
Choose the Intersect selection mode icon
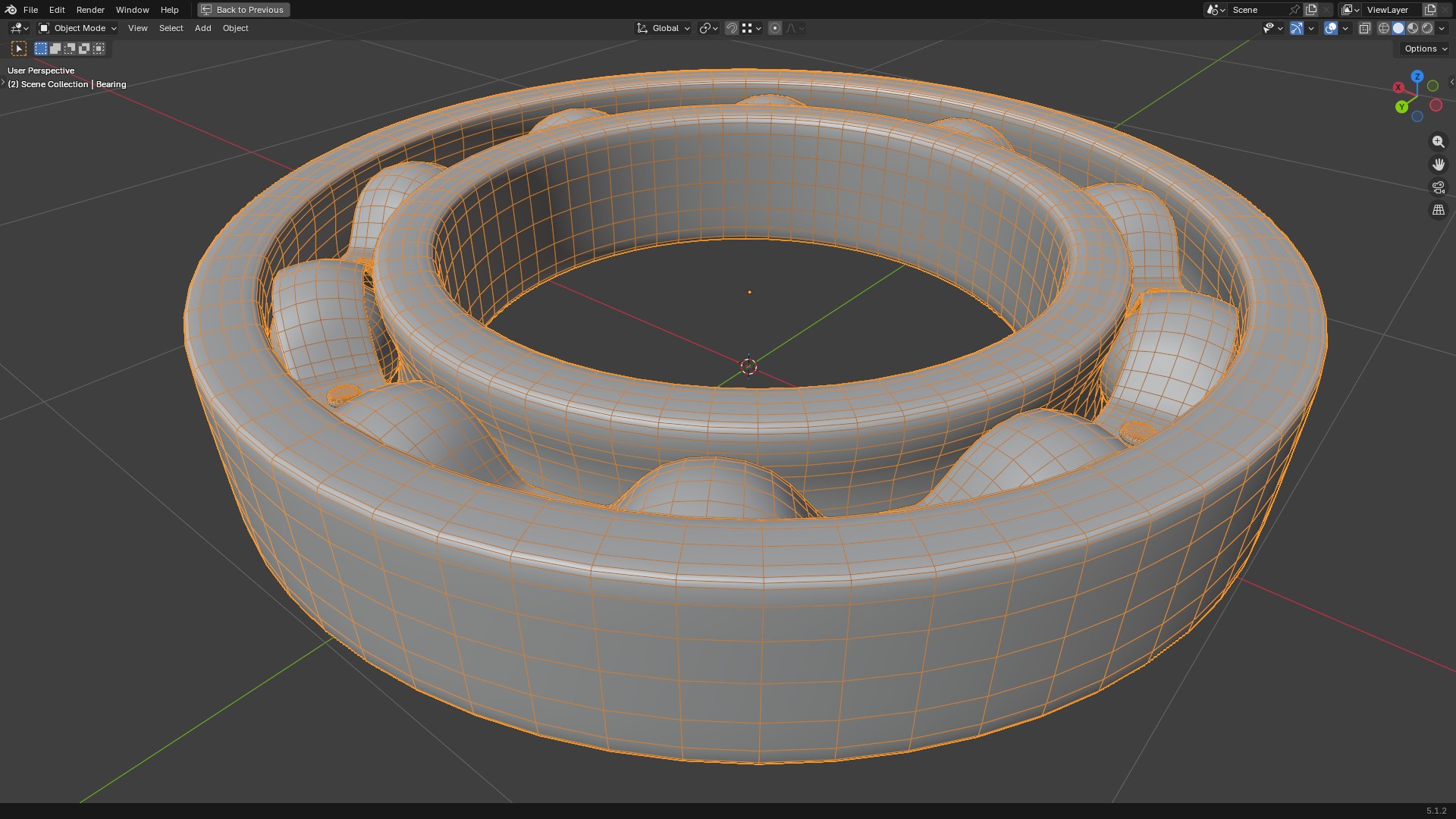99,49
